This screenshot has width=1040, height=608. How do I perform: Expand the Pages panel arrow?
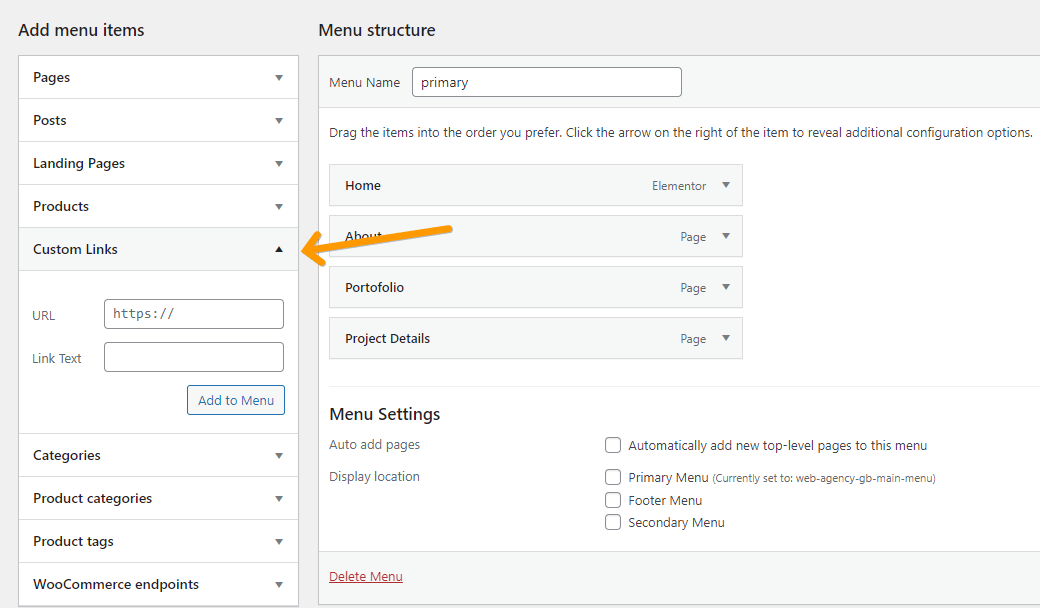pyautogui.click(x=279, y=78)
